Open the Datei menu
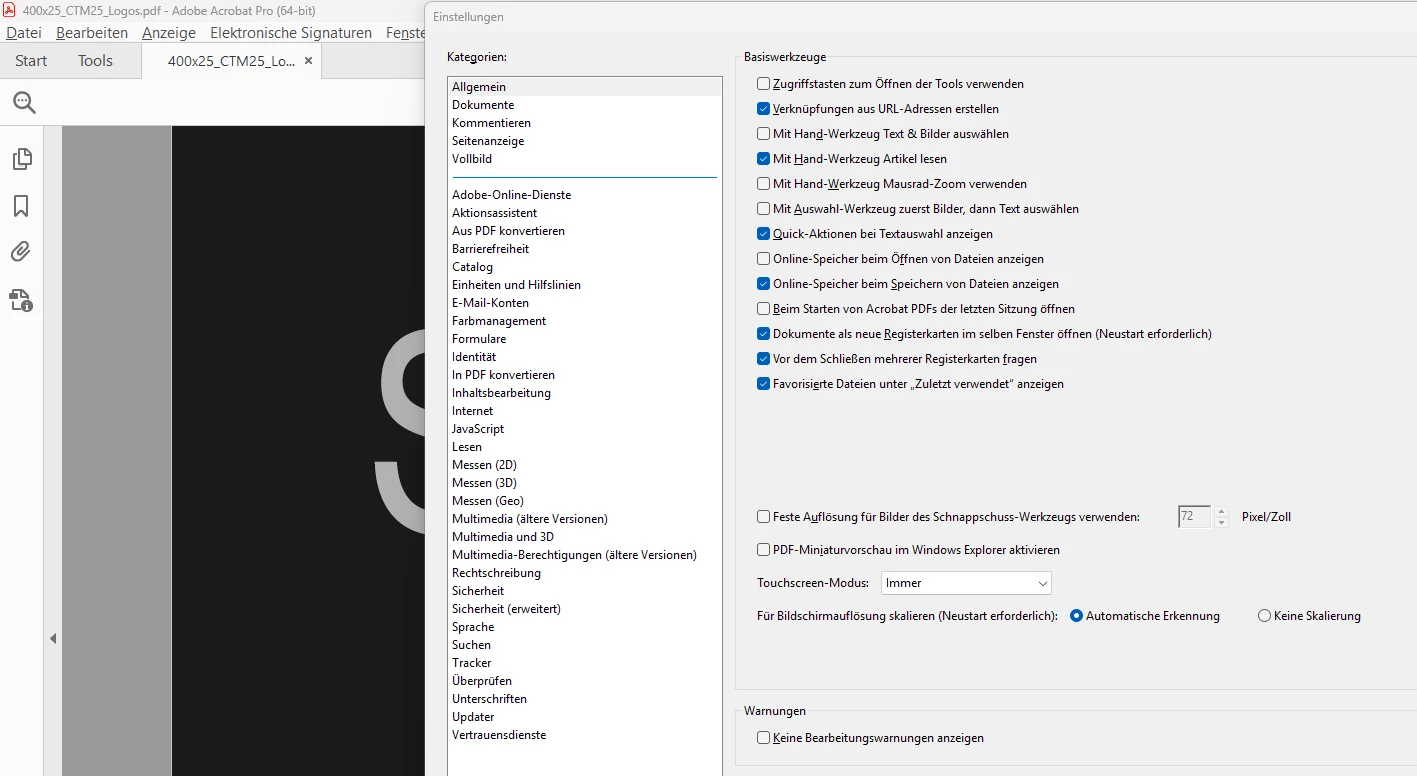This screenshot has width=1417, height=776. point(24,33)
